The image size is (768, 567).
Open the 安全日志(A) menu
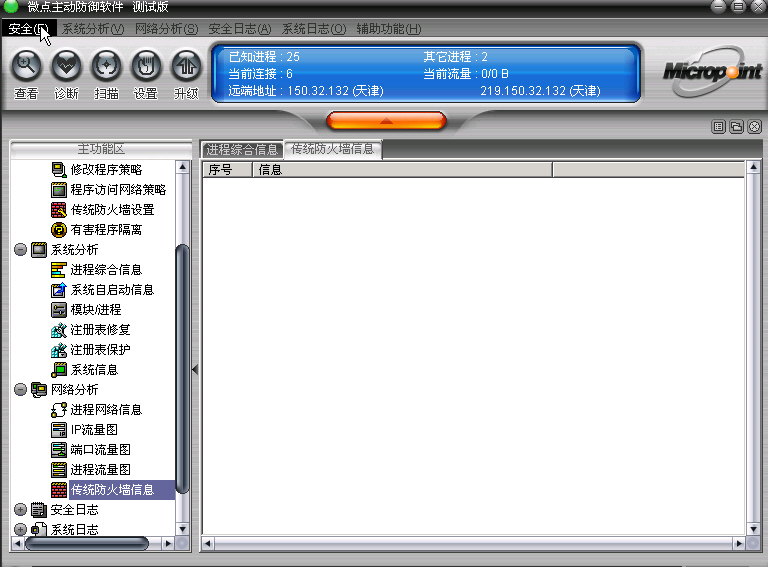(240, 29)
